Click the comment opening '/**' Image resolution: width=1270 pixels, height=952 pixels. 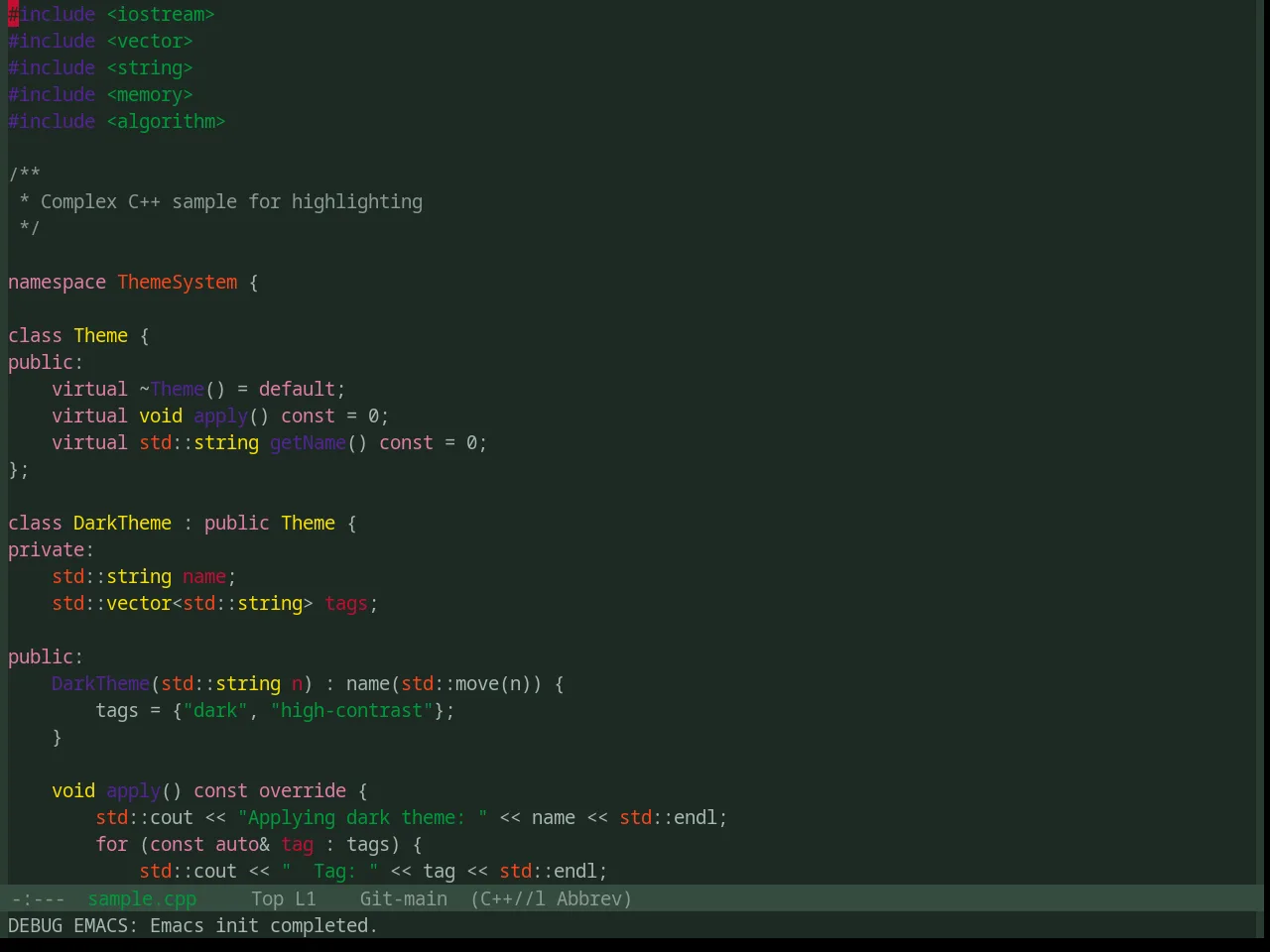pos(24,176)
